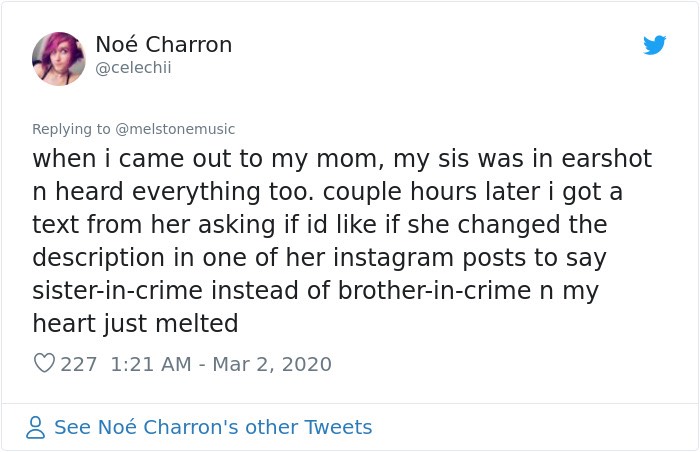The image size is (700, 452).
Task: Click the tweet's first line about mom
Action: 342,159
